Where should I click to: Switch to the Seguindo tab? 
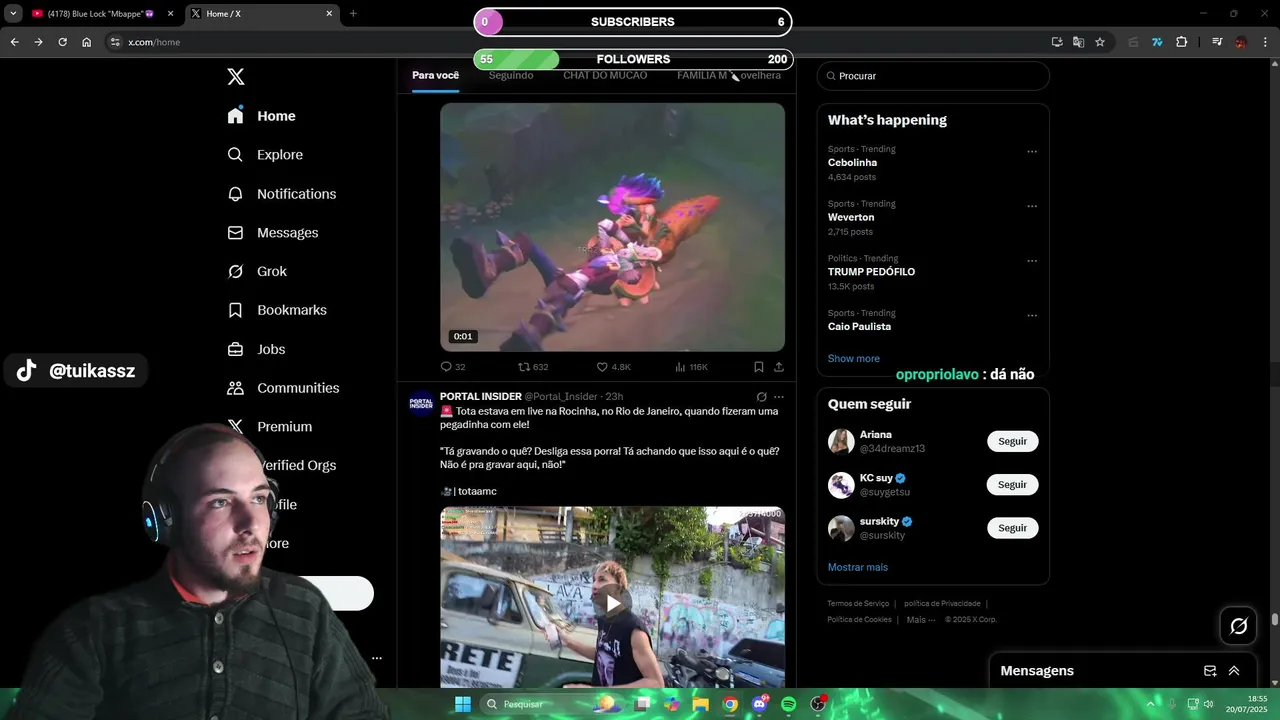coord(511,76)
